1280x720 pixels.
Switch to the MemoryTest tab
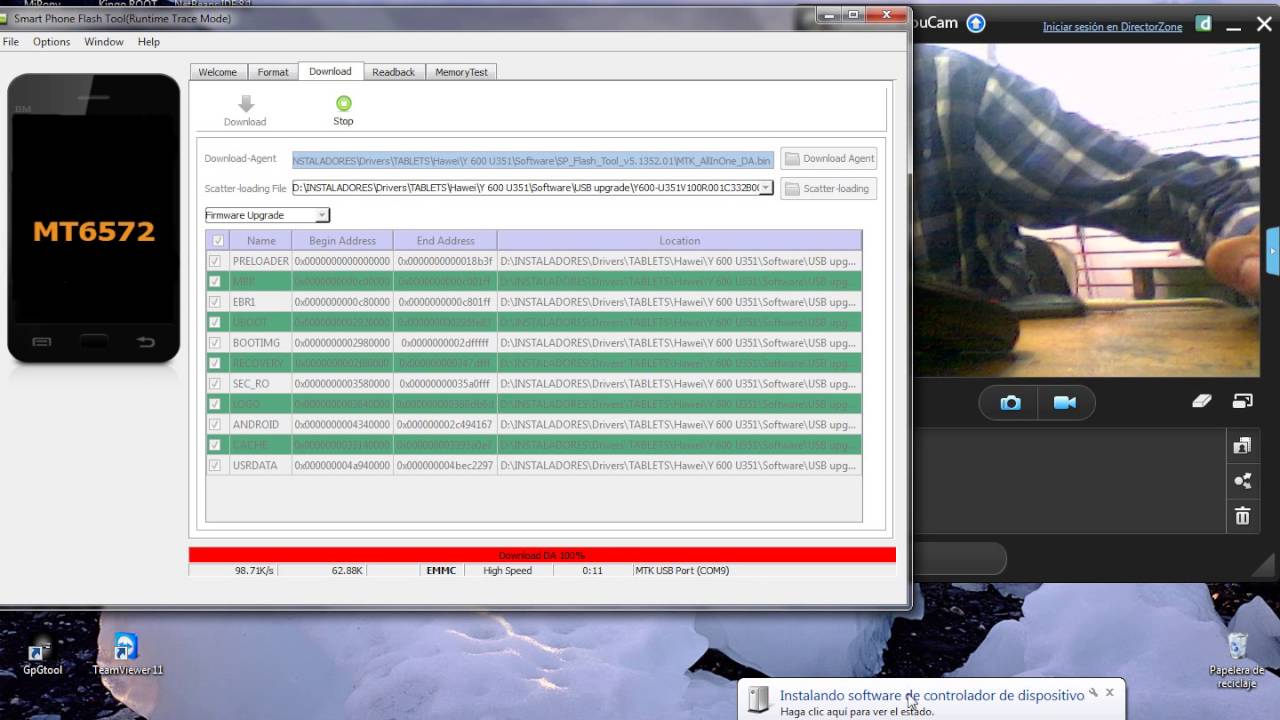[462, 72]
